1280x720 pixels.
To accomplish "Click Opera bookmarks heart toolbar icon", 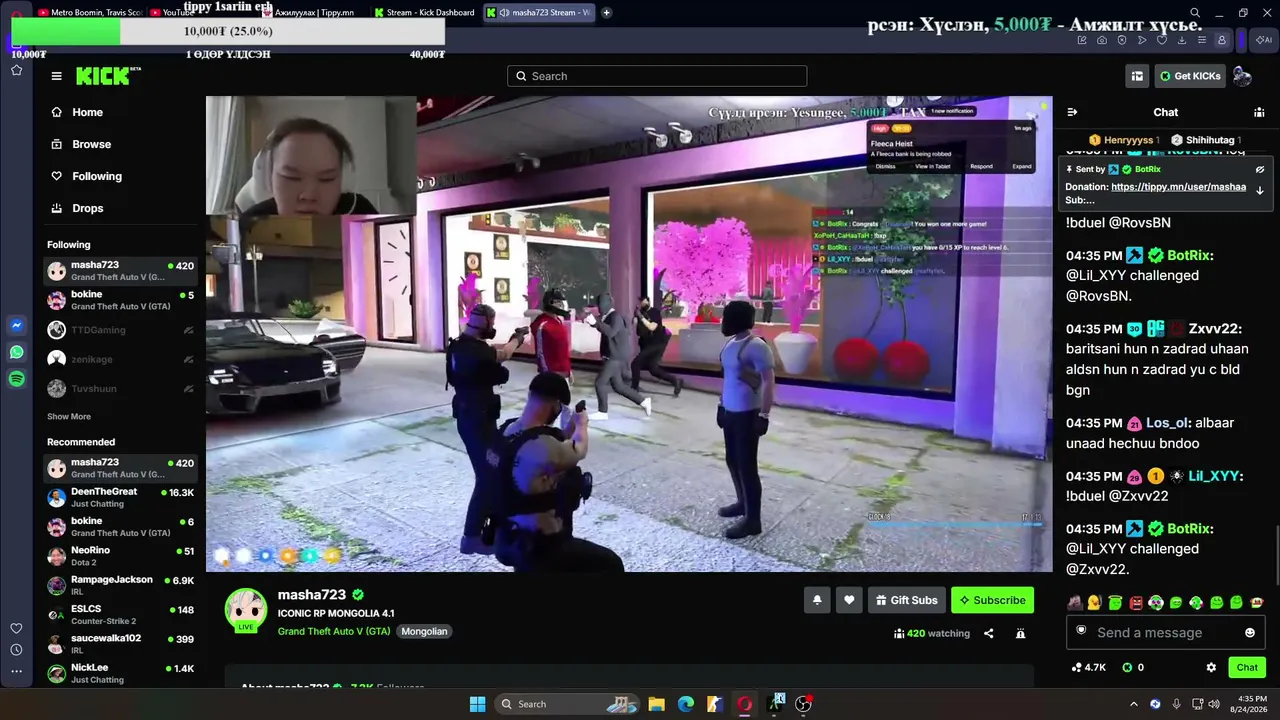I will tap(1162, 40).
